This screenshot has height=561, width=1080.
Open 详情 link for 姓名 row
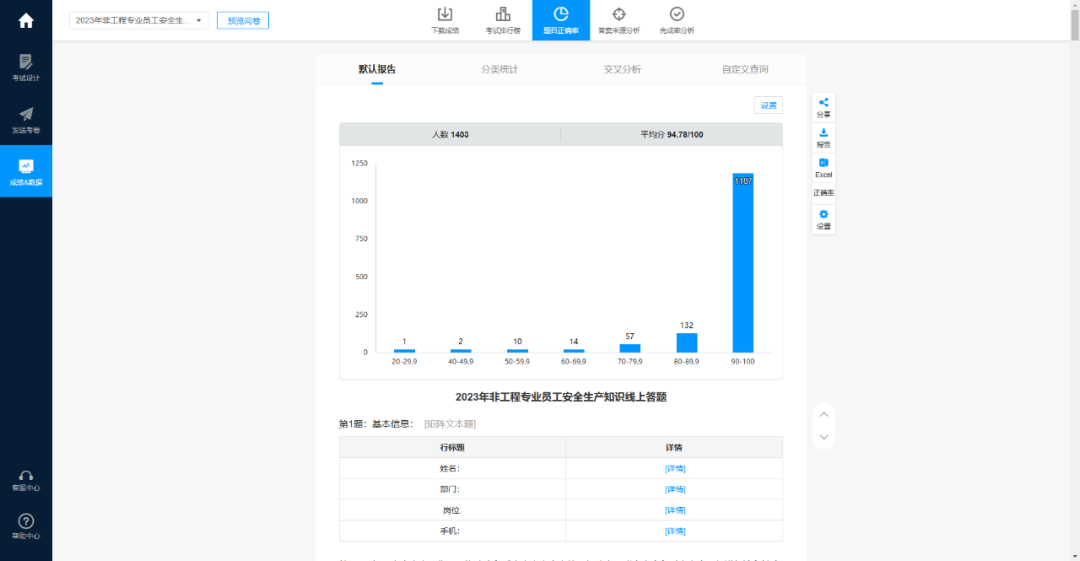(675, 468)
